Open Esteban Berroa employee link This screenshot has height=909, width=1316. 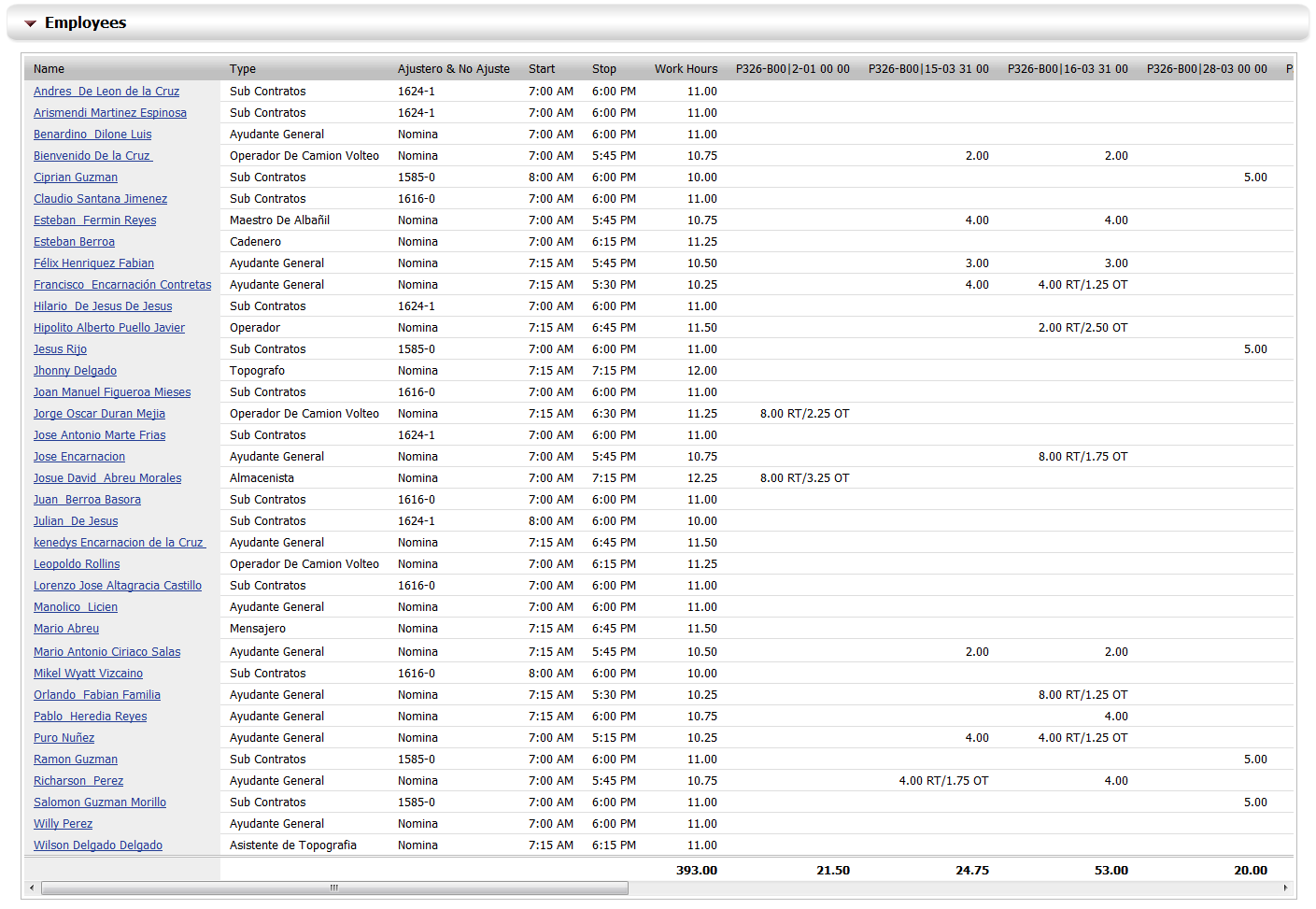(x=75, y=242)
